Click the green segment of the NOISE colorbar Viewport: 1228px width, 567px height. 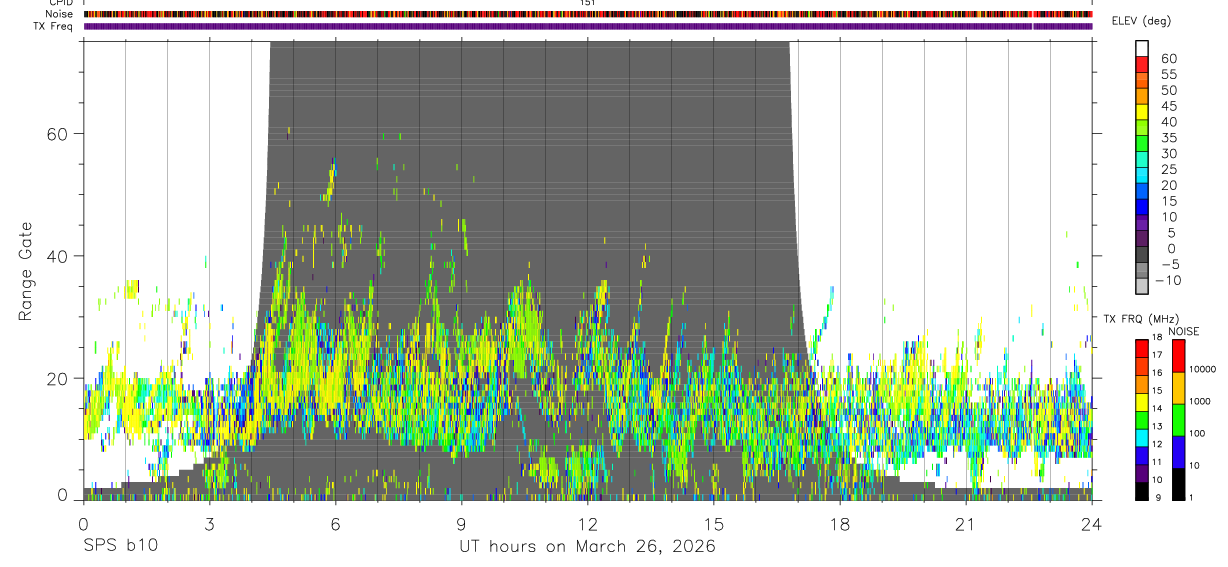(1177, 420)
